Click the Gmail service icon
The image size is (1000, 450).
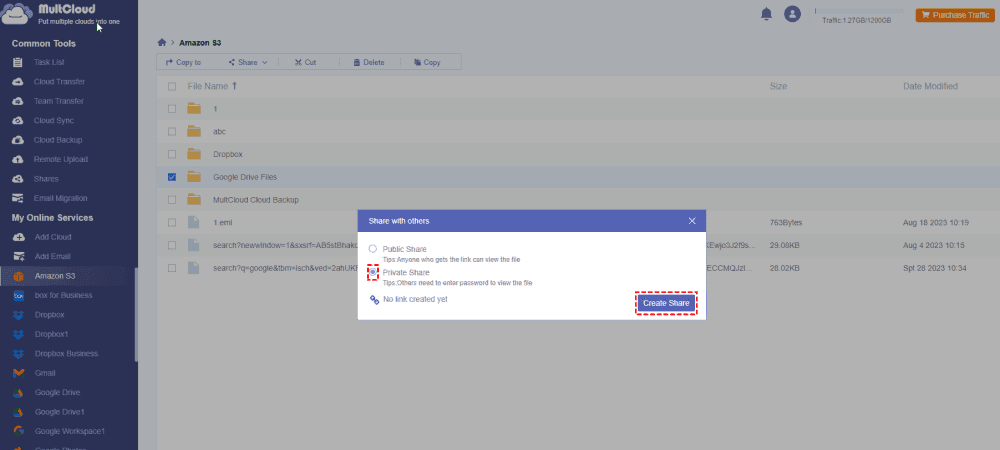click(19, 373)
